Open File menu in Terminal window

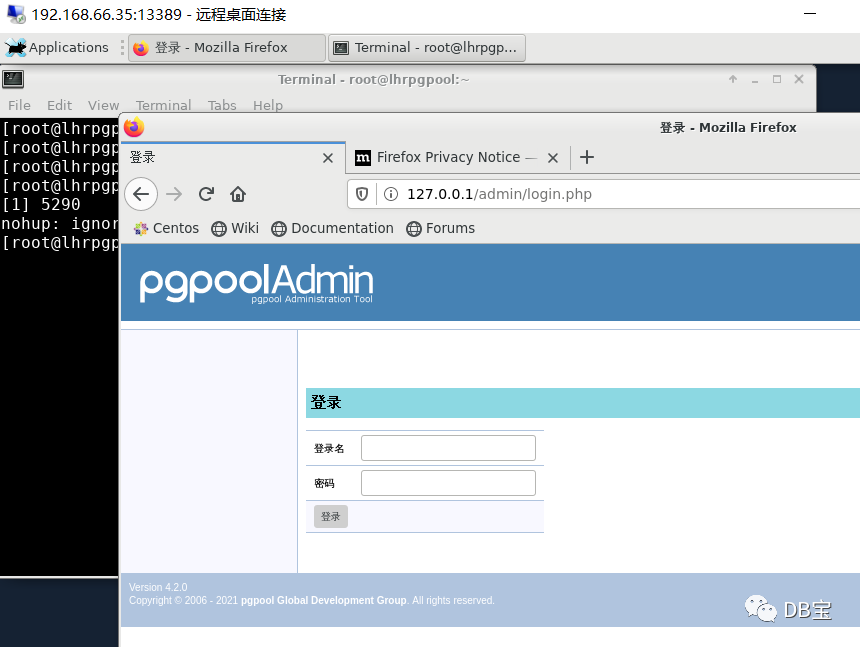(19, 105)
